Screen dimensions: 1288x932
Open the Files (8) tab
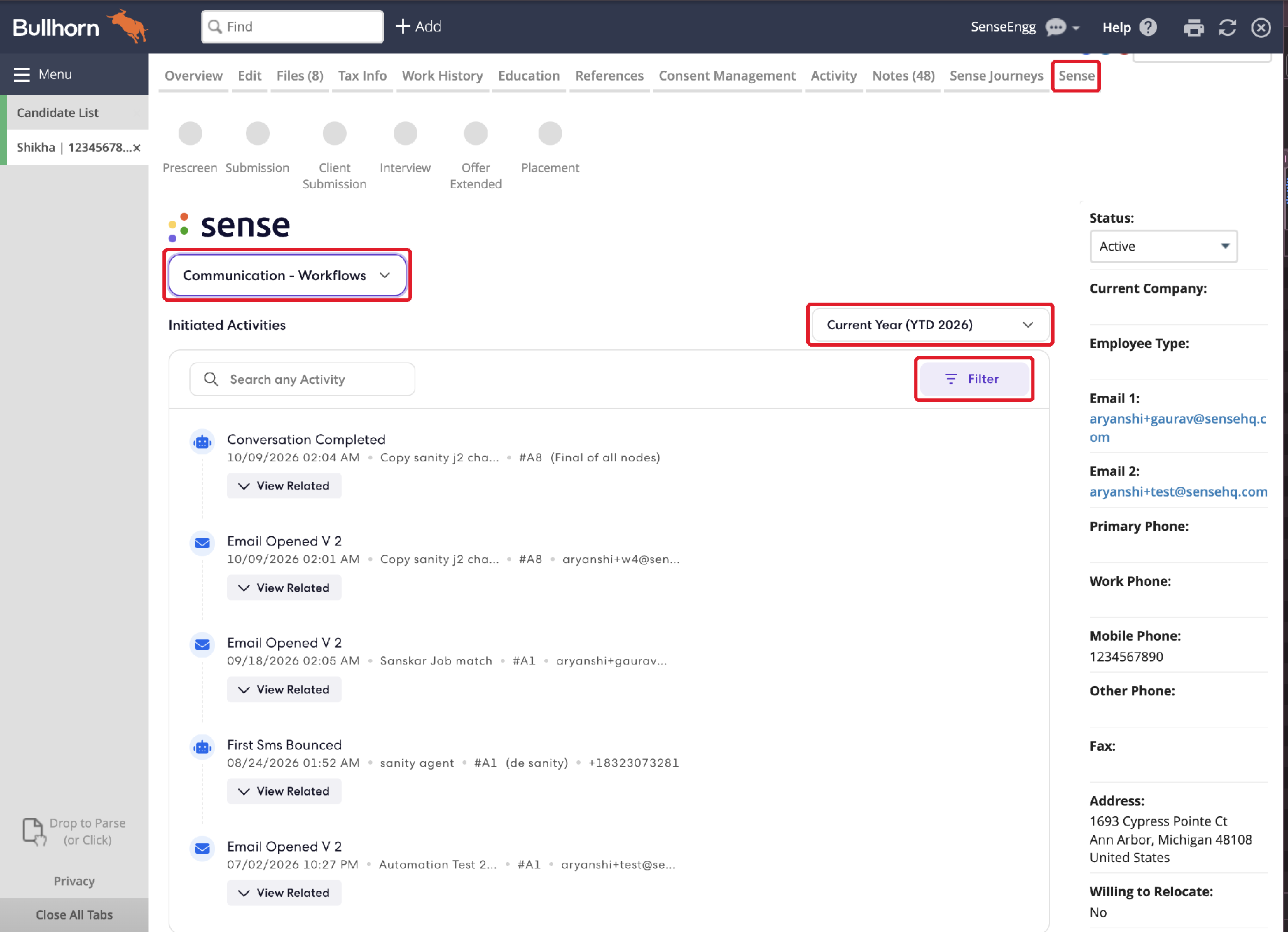tap(300, 76)
